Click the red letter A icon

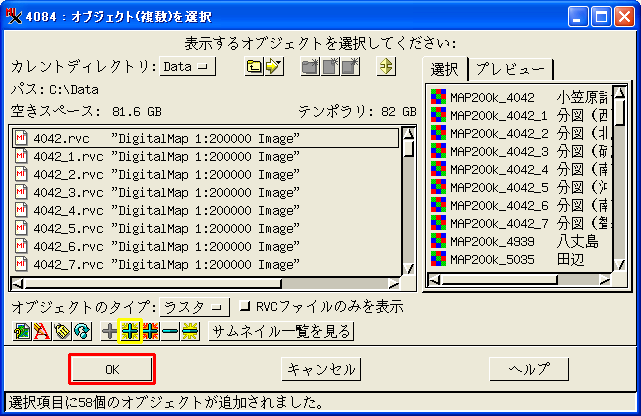click(41, 332)
